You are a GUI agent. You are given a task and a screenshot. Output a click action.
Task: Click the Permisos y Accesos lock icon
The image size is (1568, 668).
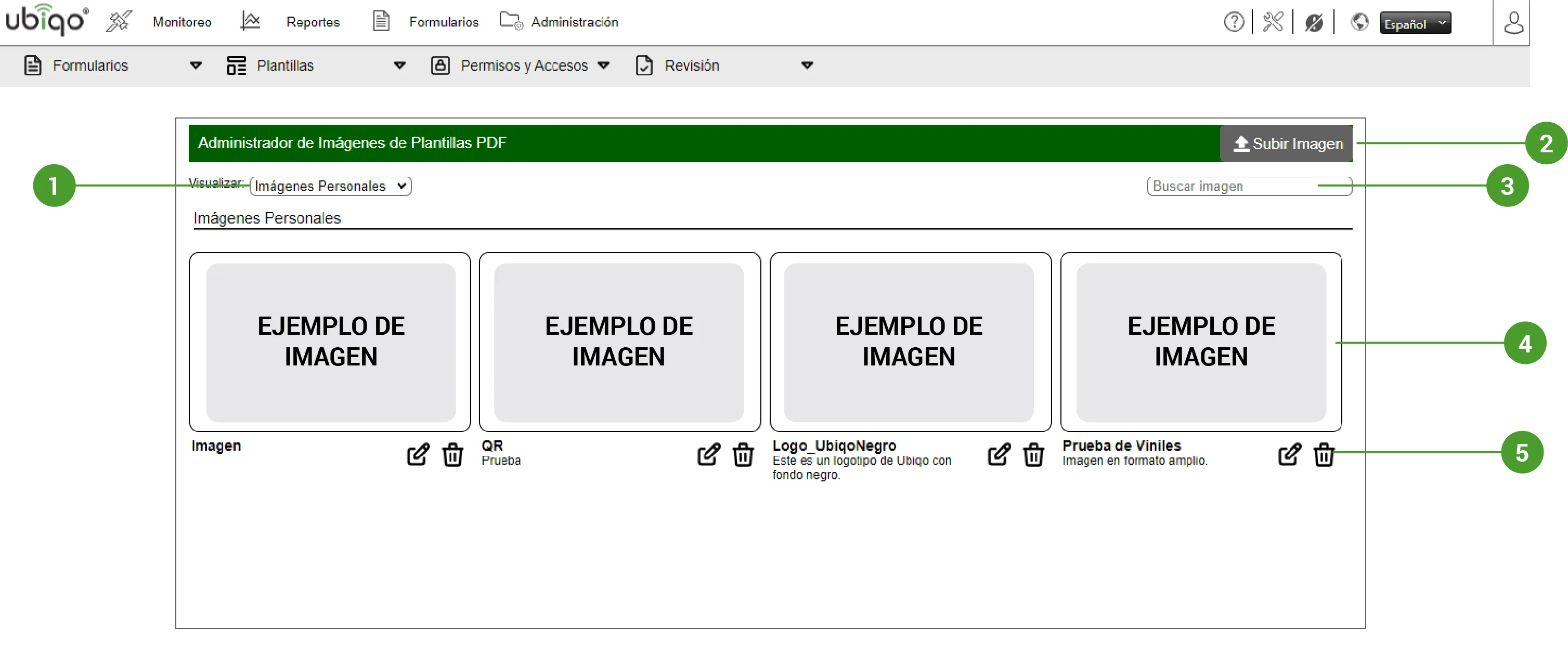440,65
